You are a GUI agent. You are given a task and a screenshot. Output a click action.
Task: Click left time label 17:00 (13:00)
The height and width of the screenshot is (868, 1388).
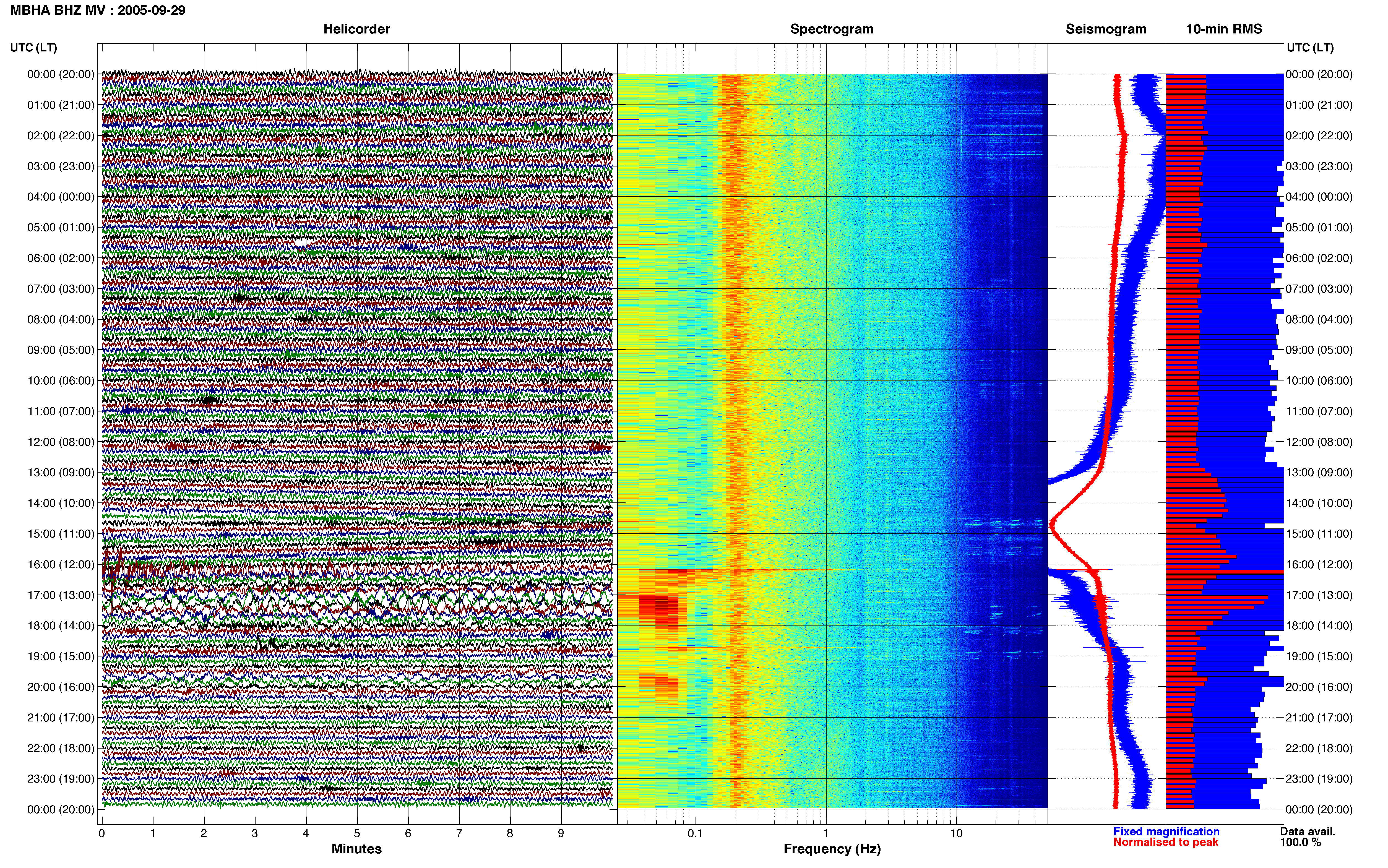click(61, 595)
